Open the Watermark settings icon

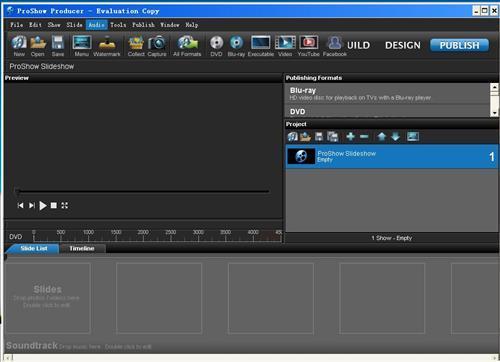pos(107,46)
